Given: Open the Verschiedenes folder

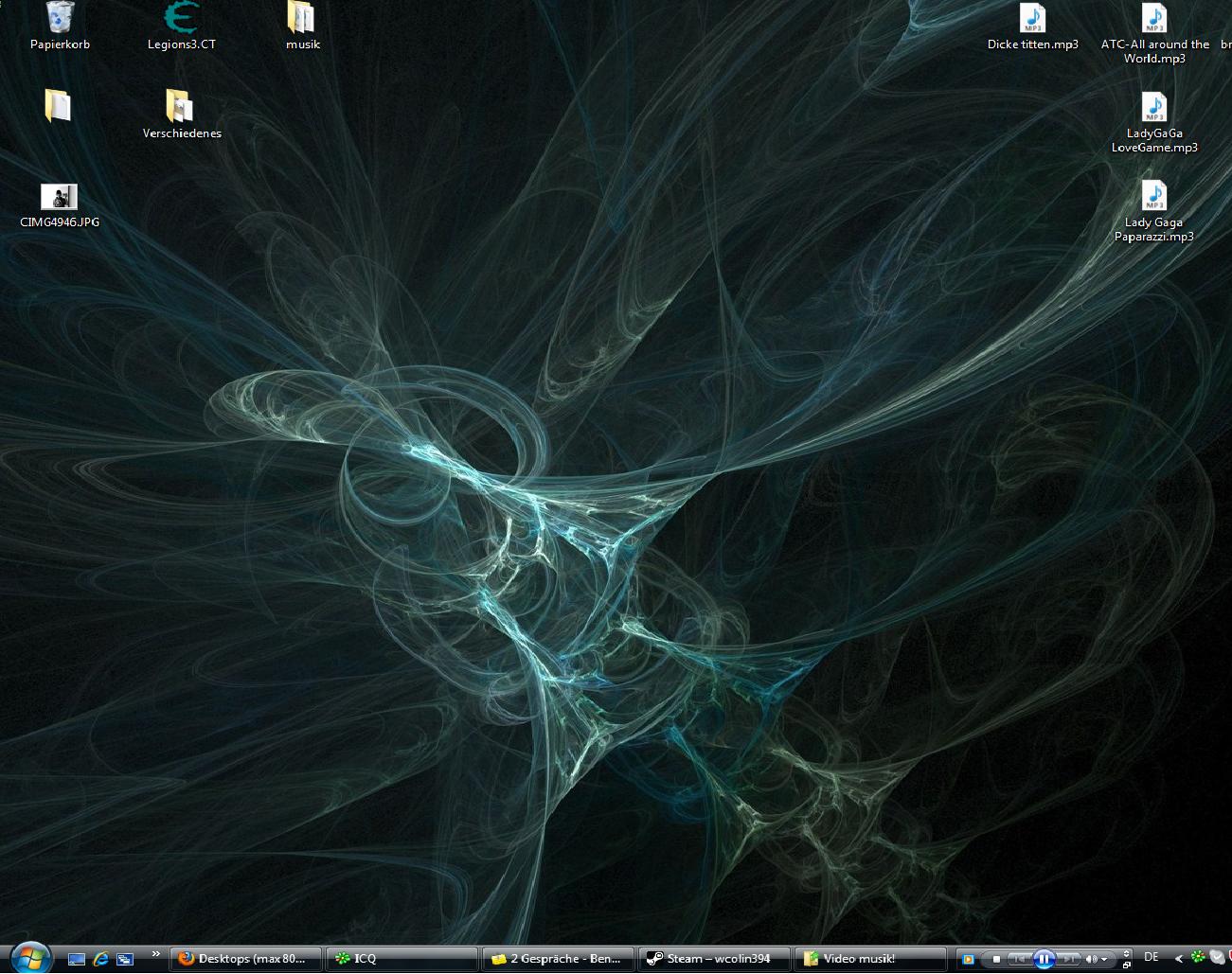Looking at the screenshot, I should pos(180,107).
